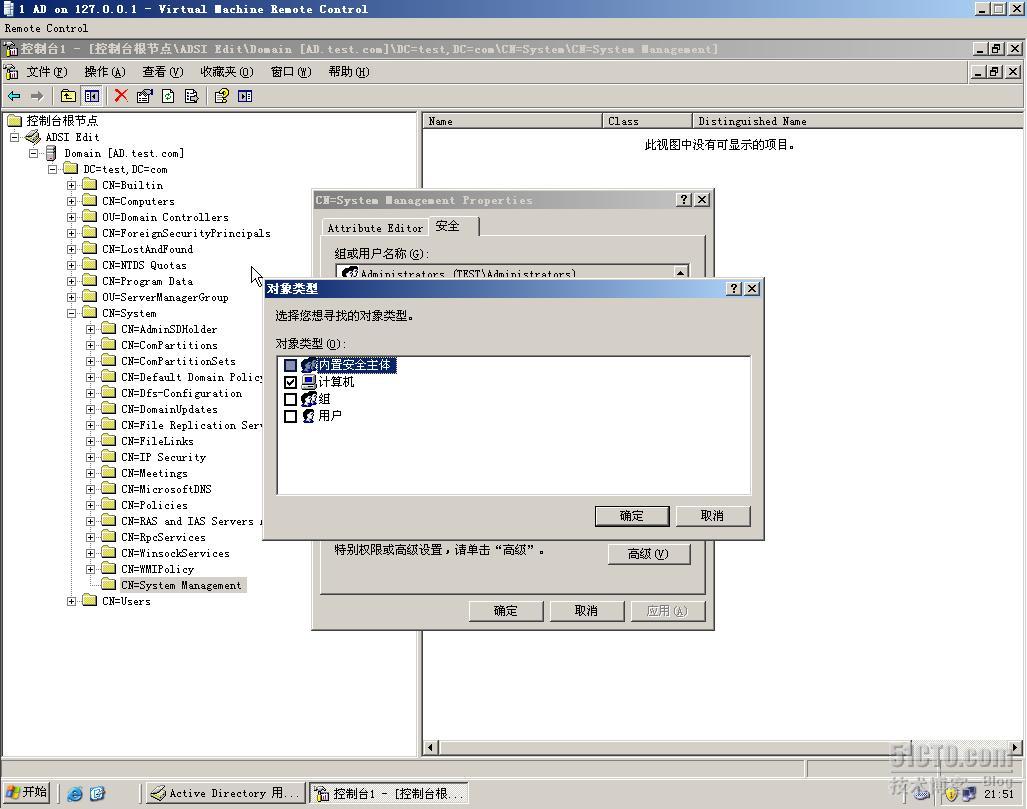This screenshot has height=809, width=1027.
Task: Click the Help toolbar icon
Action: tap(221, 96)
